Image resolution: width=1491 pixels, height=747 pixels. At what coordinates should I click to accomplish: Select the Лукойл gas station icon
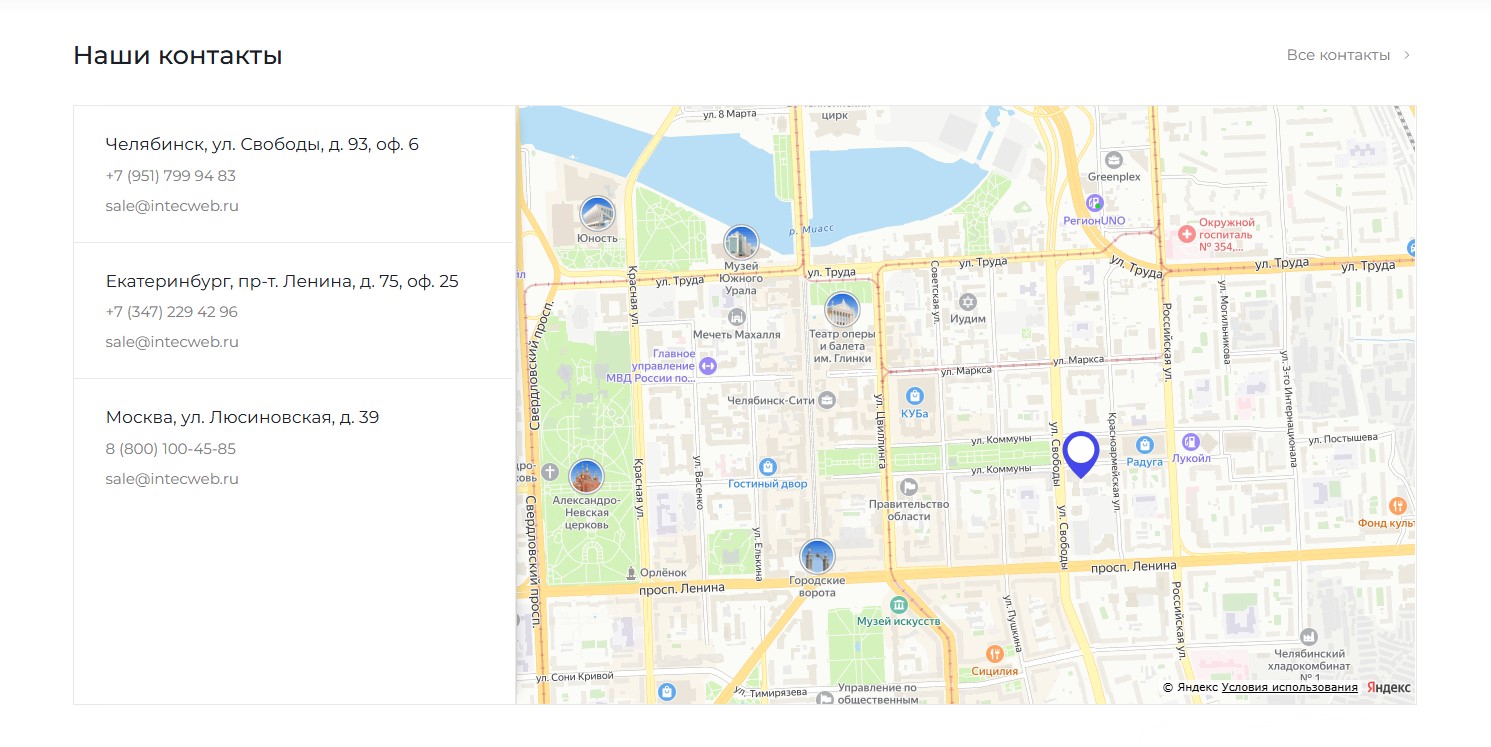(1190, 441)
